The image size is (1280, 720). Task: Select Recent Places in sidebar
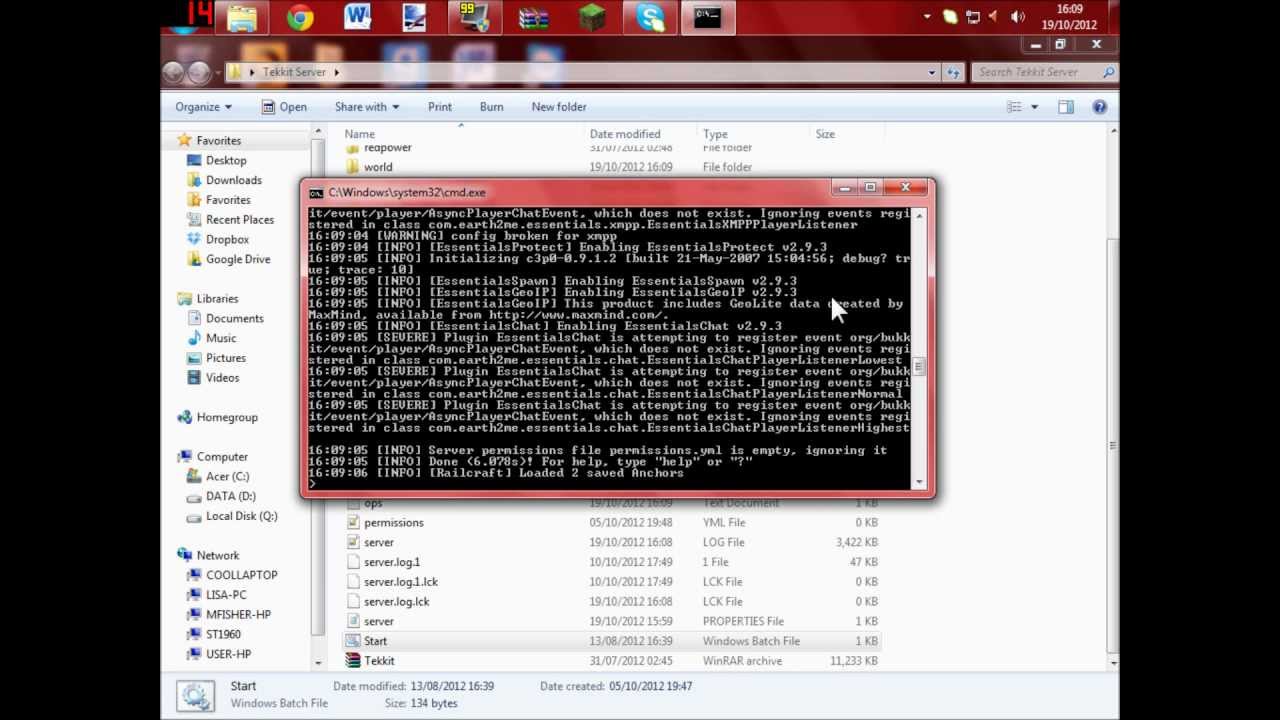(x=239, y=220)
